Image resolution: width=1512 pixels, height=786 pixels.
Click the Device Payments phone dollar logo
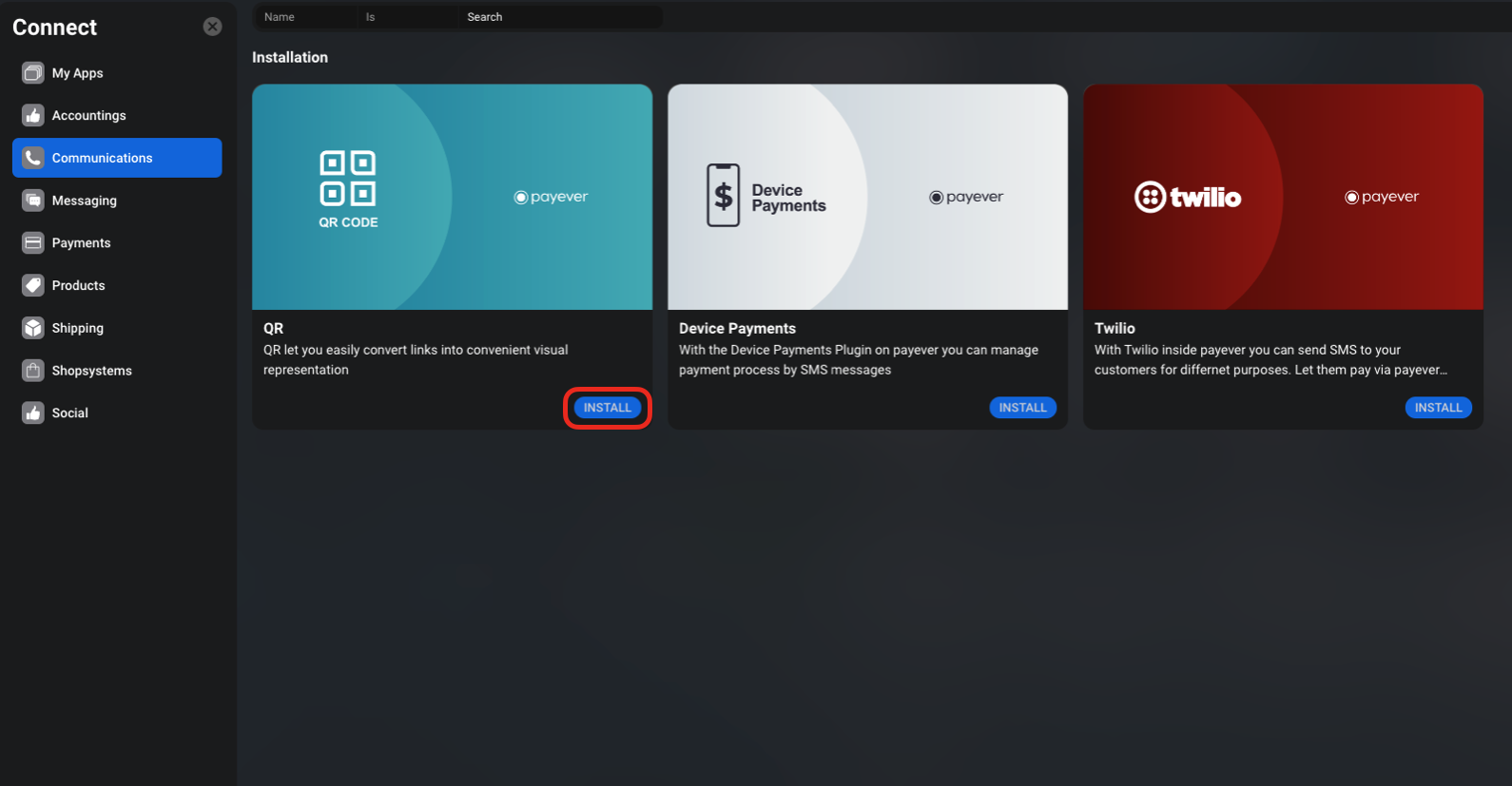click(x=766, y=196)
